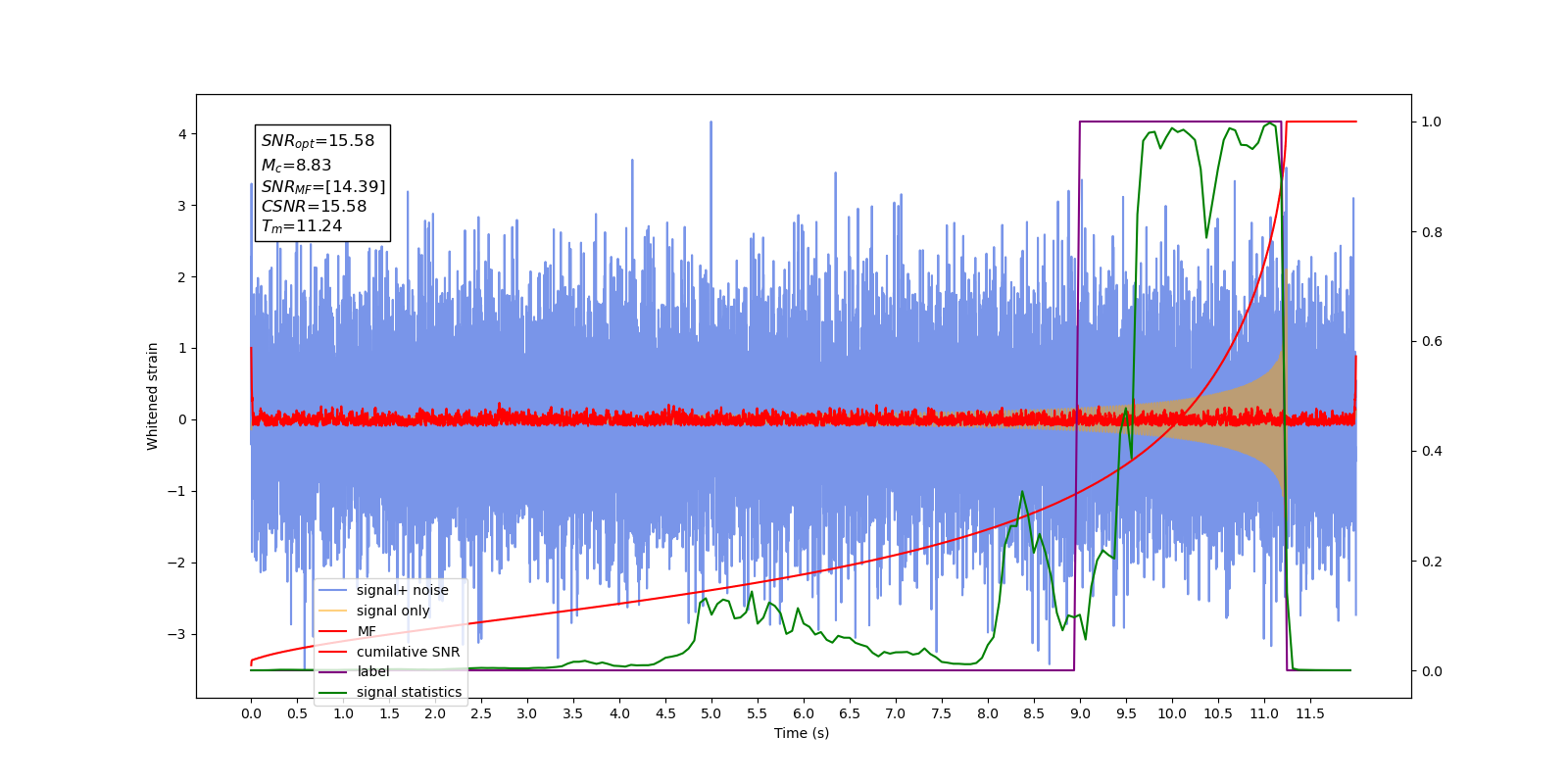Click the 6.0 tick on the time axis
Screen dimensions: 1568x784
(x=804, y=713)
